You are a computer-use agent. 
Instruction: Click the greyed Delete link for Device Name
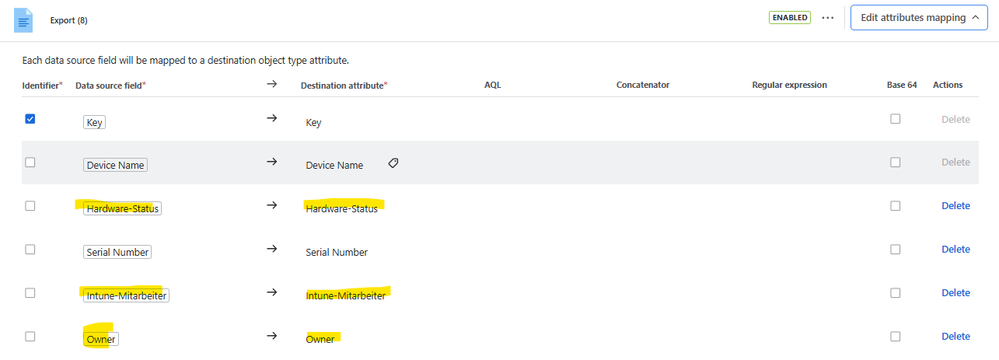click(956, 162)
